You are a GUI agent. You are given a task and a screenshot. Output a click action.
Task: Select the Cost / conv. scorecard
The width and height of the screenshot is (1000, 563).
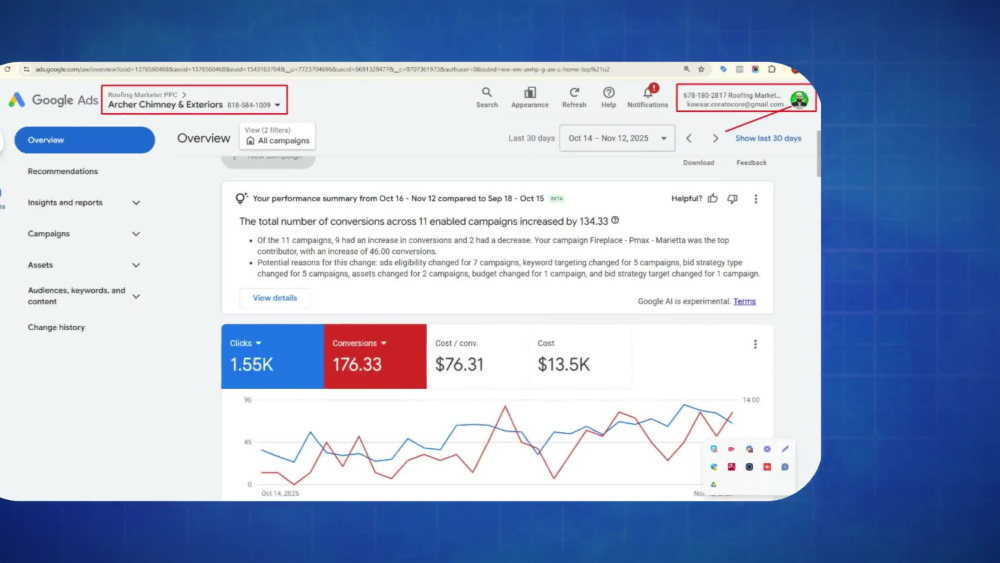(478, 356)
